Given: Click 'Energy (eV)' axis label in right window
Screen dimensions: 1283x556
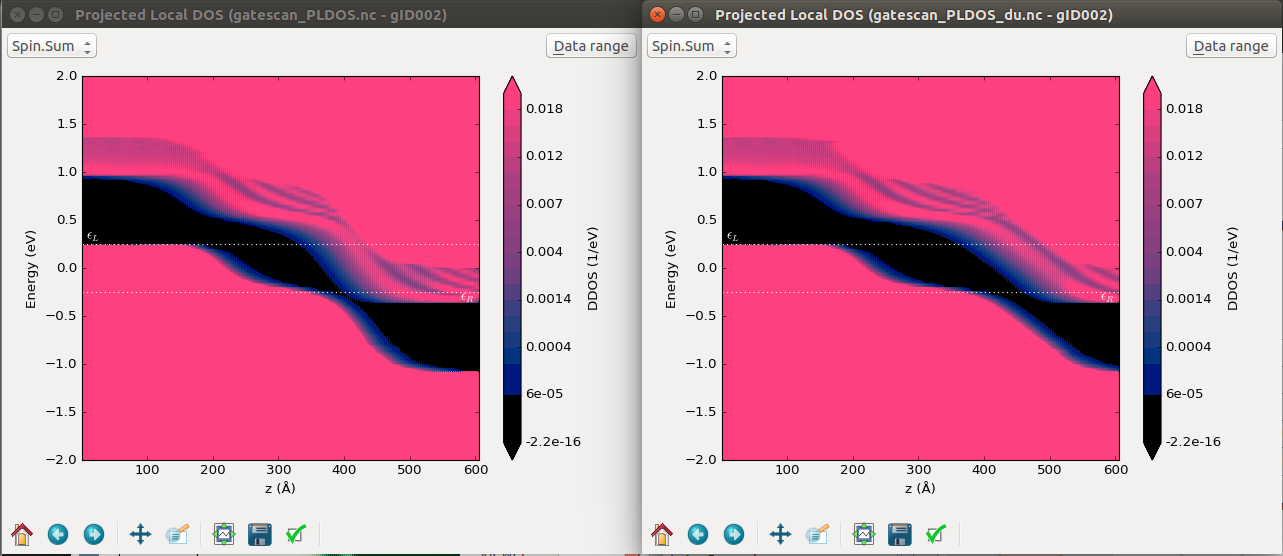Looking at the screenshot, I should [x=672, y=268].
